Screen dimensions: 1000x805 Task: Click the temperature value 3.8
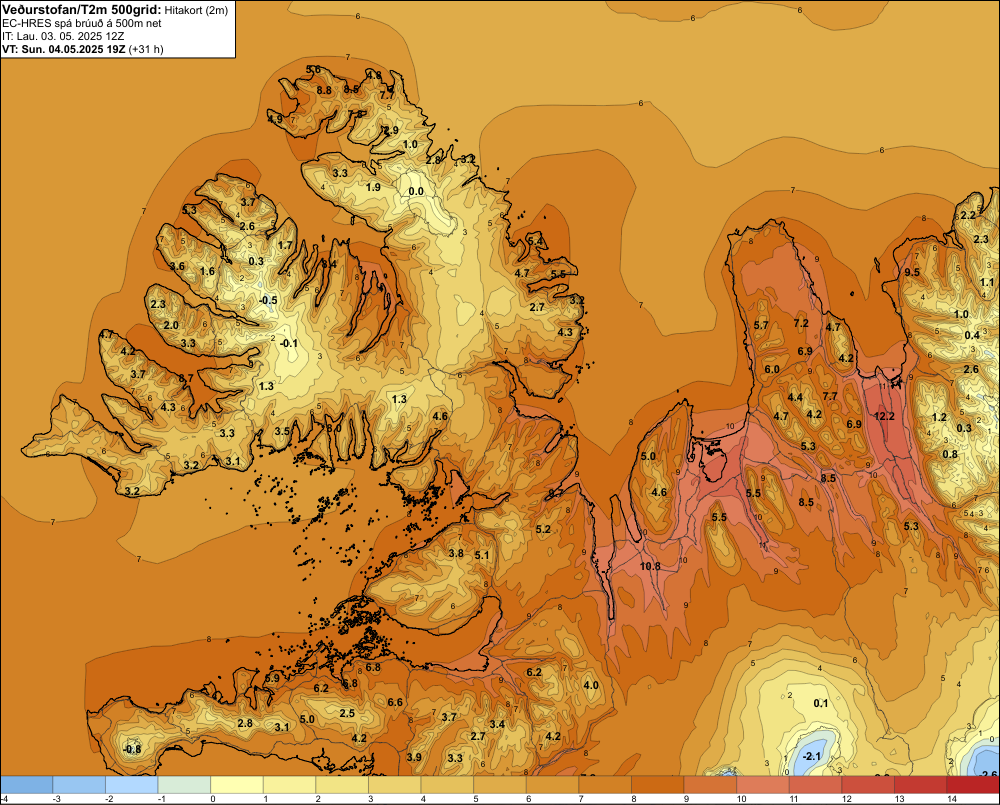pyautogui.click(x=456, y=553)
